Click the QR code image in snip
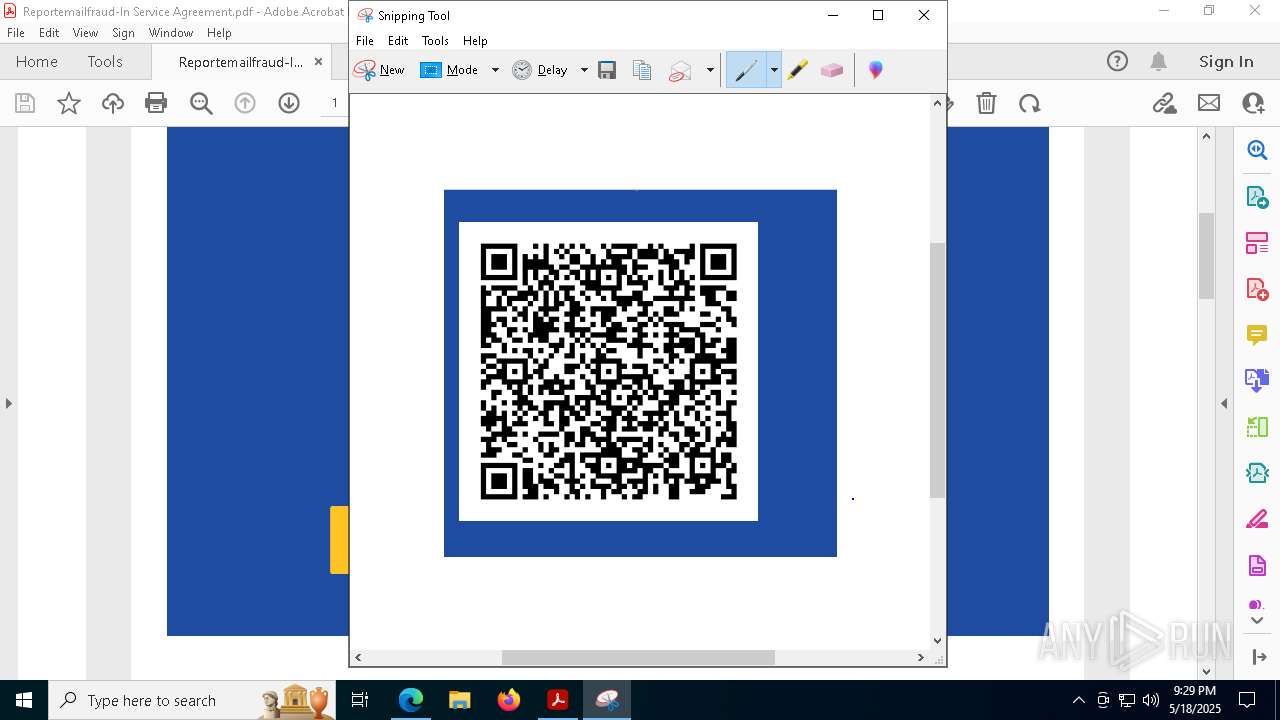The height and width of the screenshot is (720, 1280). pos(608,371)
